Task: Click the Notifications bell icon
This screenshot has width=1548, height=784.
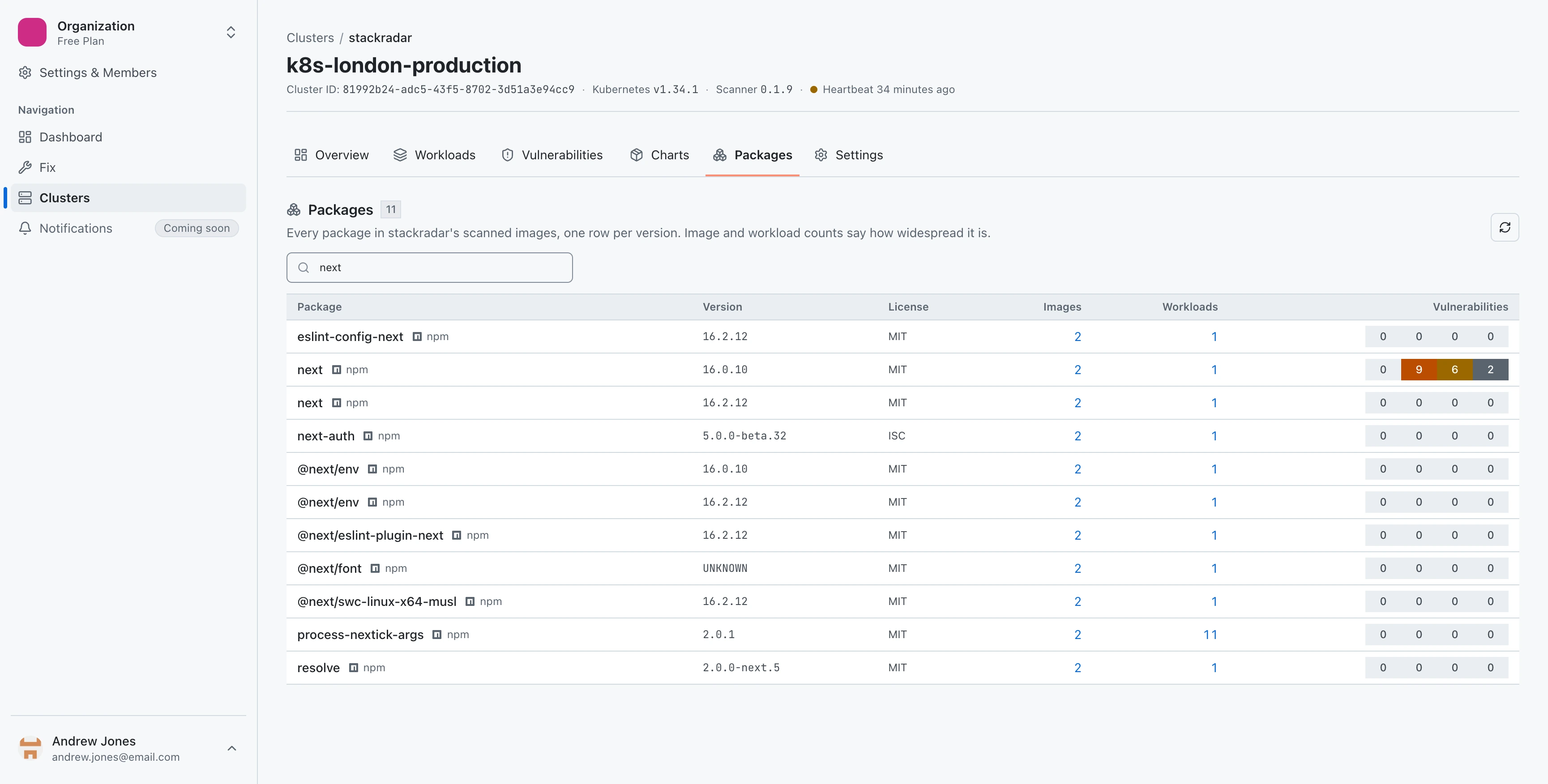Action: pyautogui.click(x=25, y=228)
